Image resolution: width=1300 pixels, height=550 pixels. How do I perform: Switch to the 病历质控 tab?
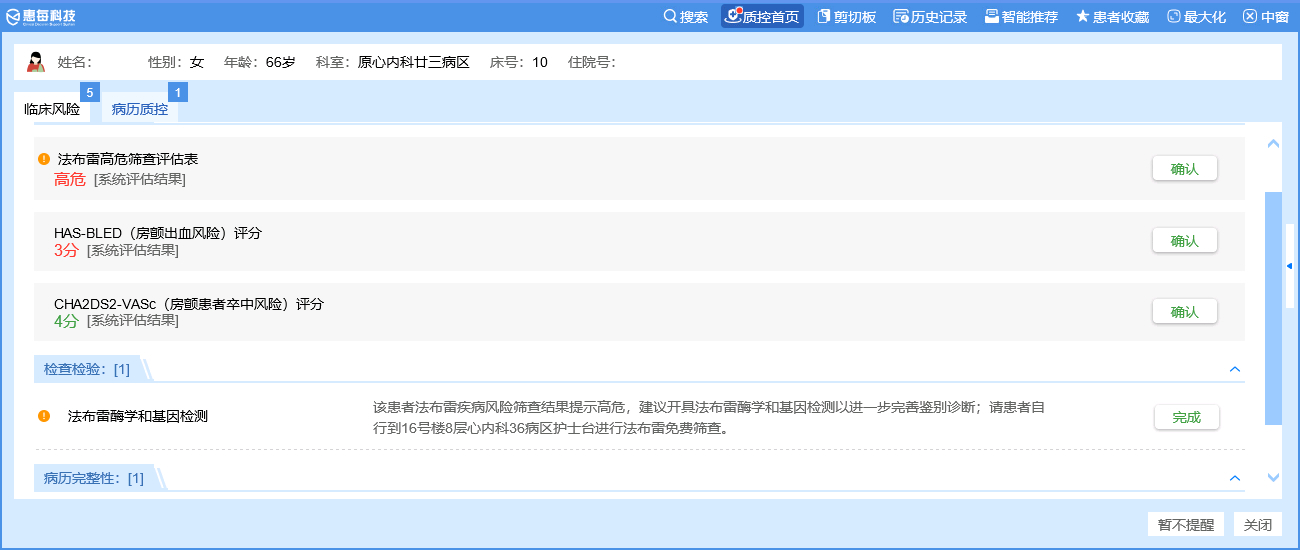pos(140,109)
